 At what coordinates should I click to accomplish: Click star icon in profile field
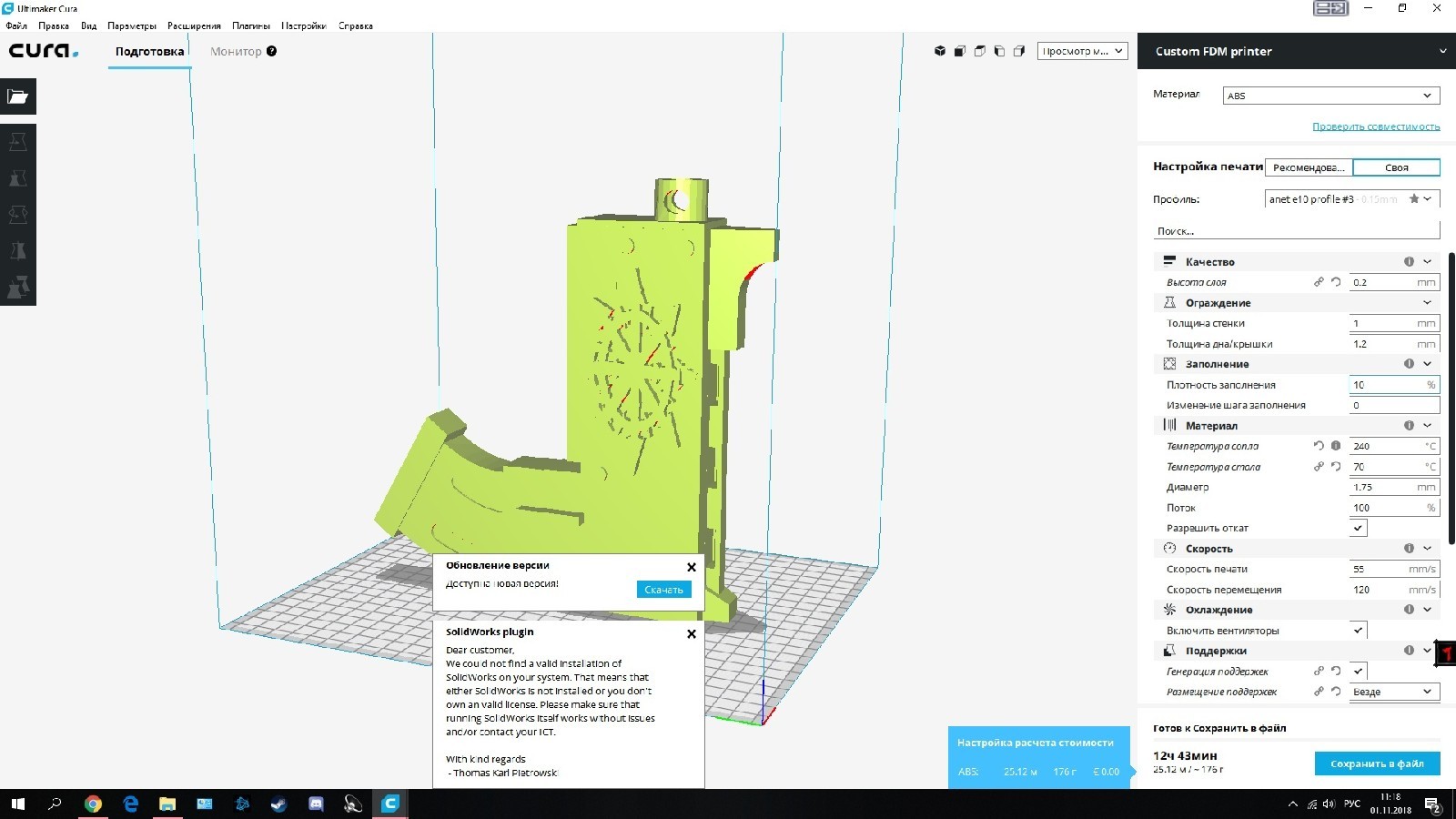click(x=1414, y=199)
